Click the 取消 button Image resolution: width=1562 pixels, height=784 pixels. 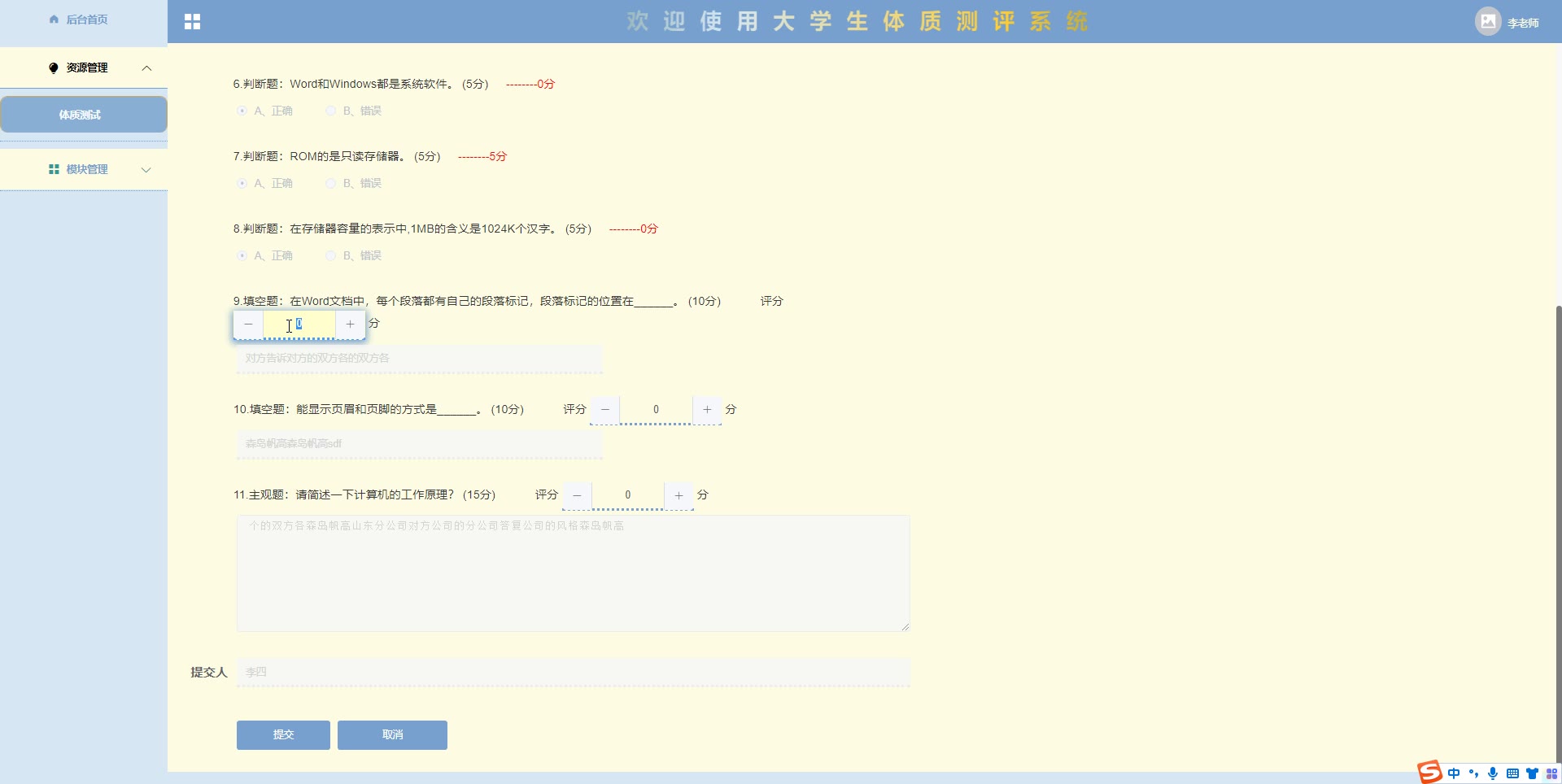click(x=392, y=734)
